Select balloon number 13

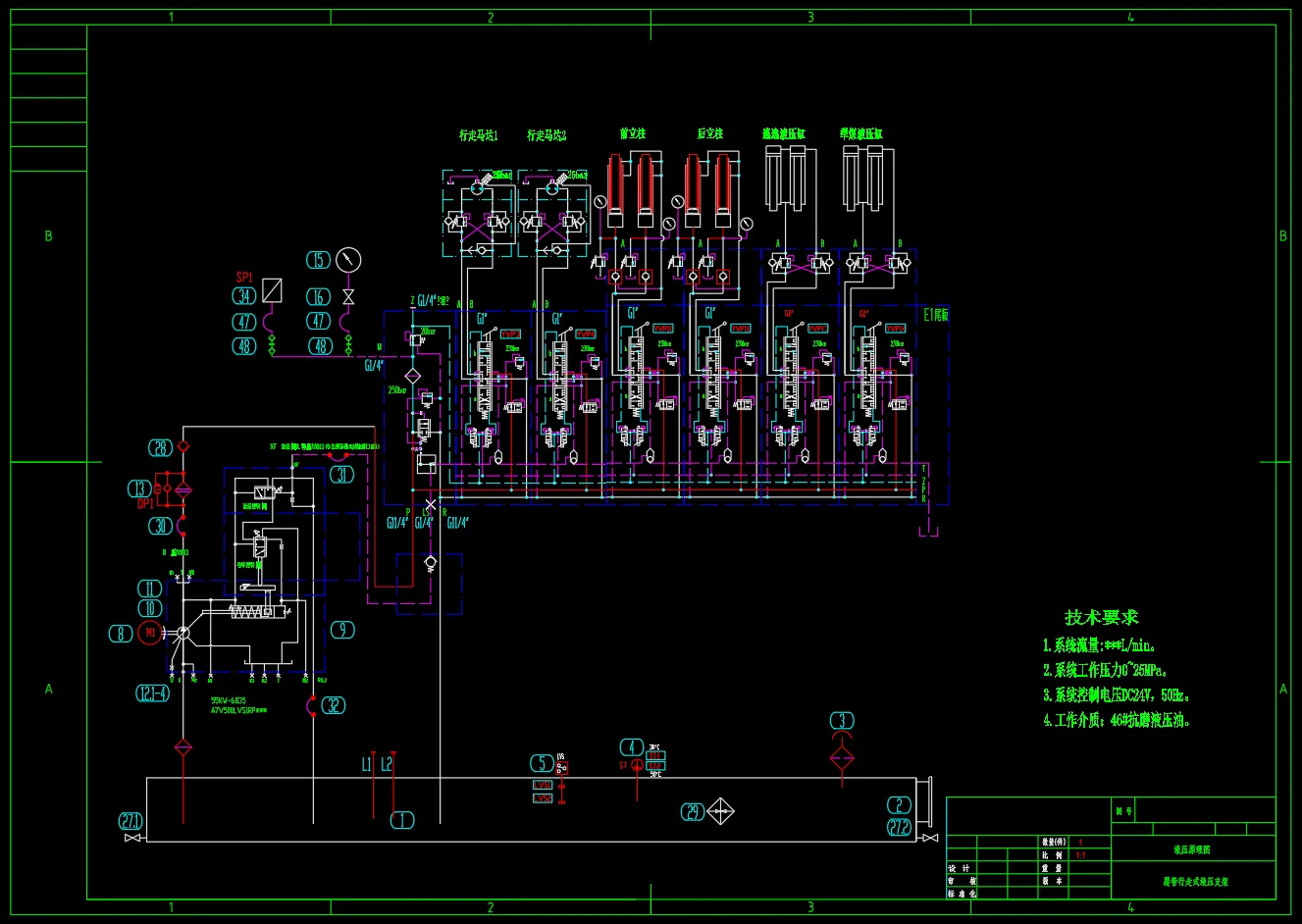tap(140, 488)
